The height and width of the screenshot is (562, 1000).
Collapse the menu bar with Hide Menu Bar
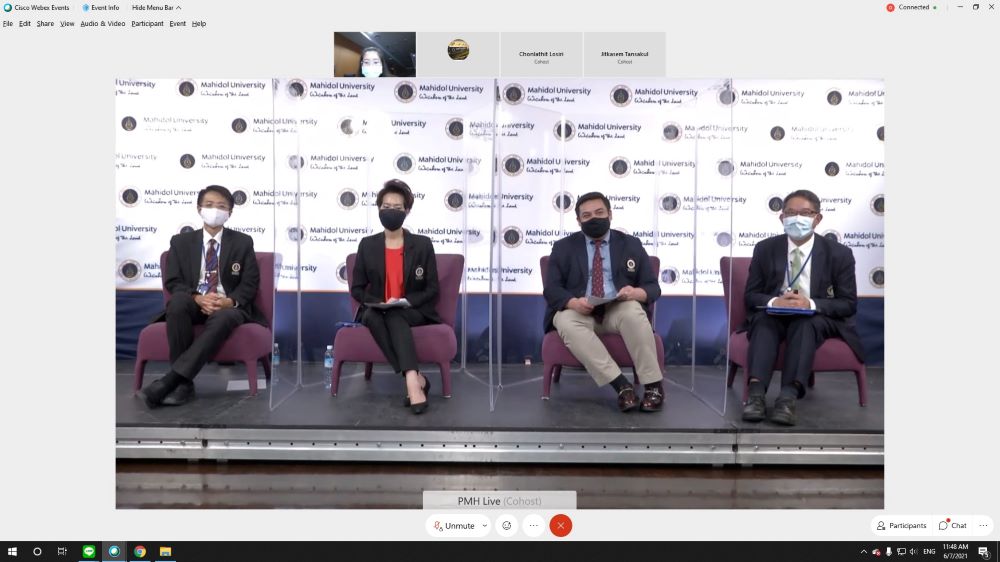[x=156, y=7]
